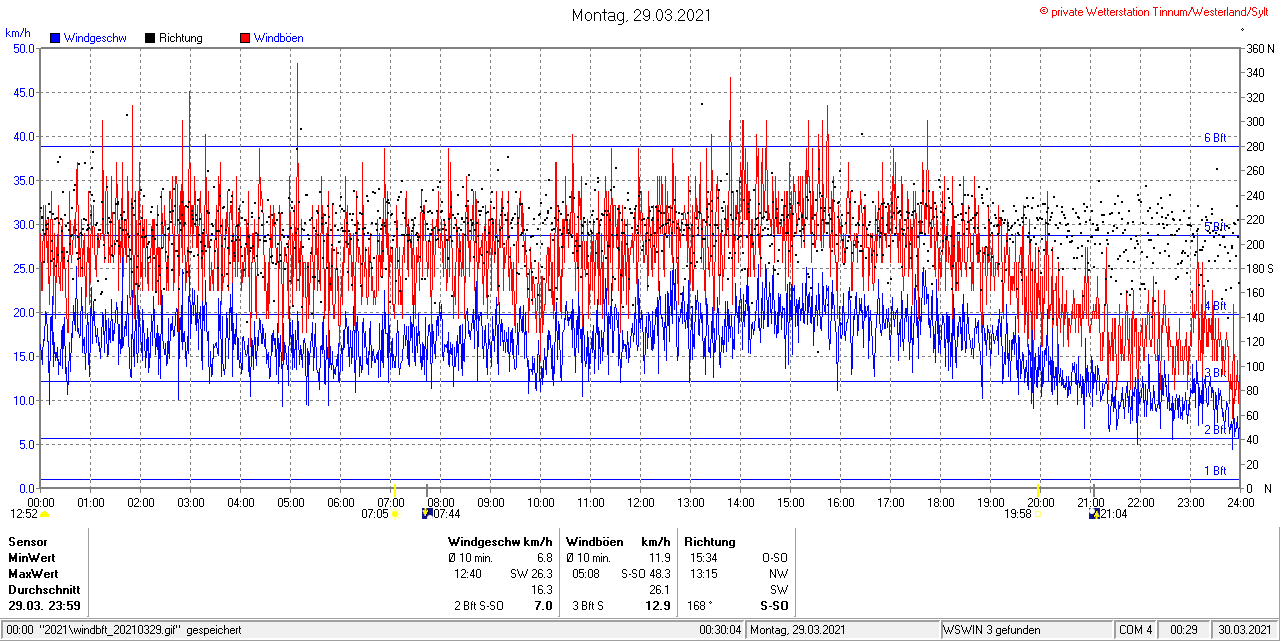Click the blue Windgeschw legend swatch
The height and width of the screenshot is (641, 1280).
pyautogui.click(x=54, y=38)
